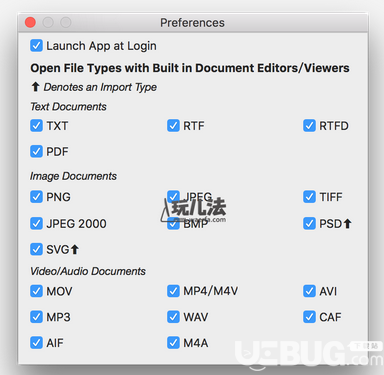This screenshot has height=375, width=384.
Task: Toggle the M4A audio checkbox
Action: coord(173,343)
